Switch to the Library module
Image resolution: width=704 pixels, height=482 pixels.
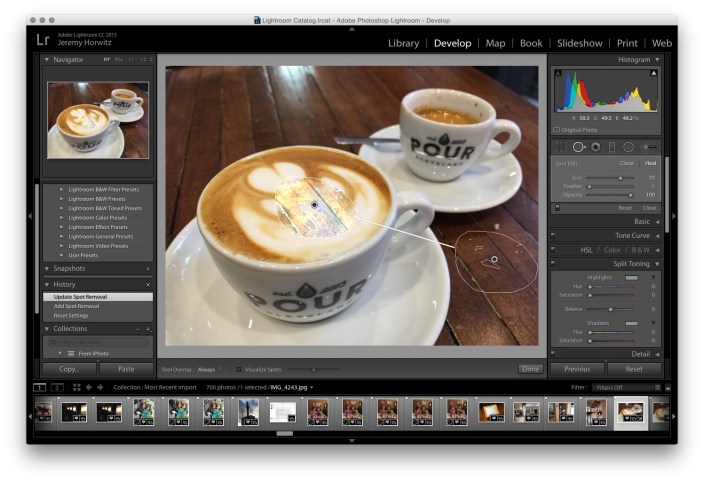403,43
